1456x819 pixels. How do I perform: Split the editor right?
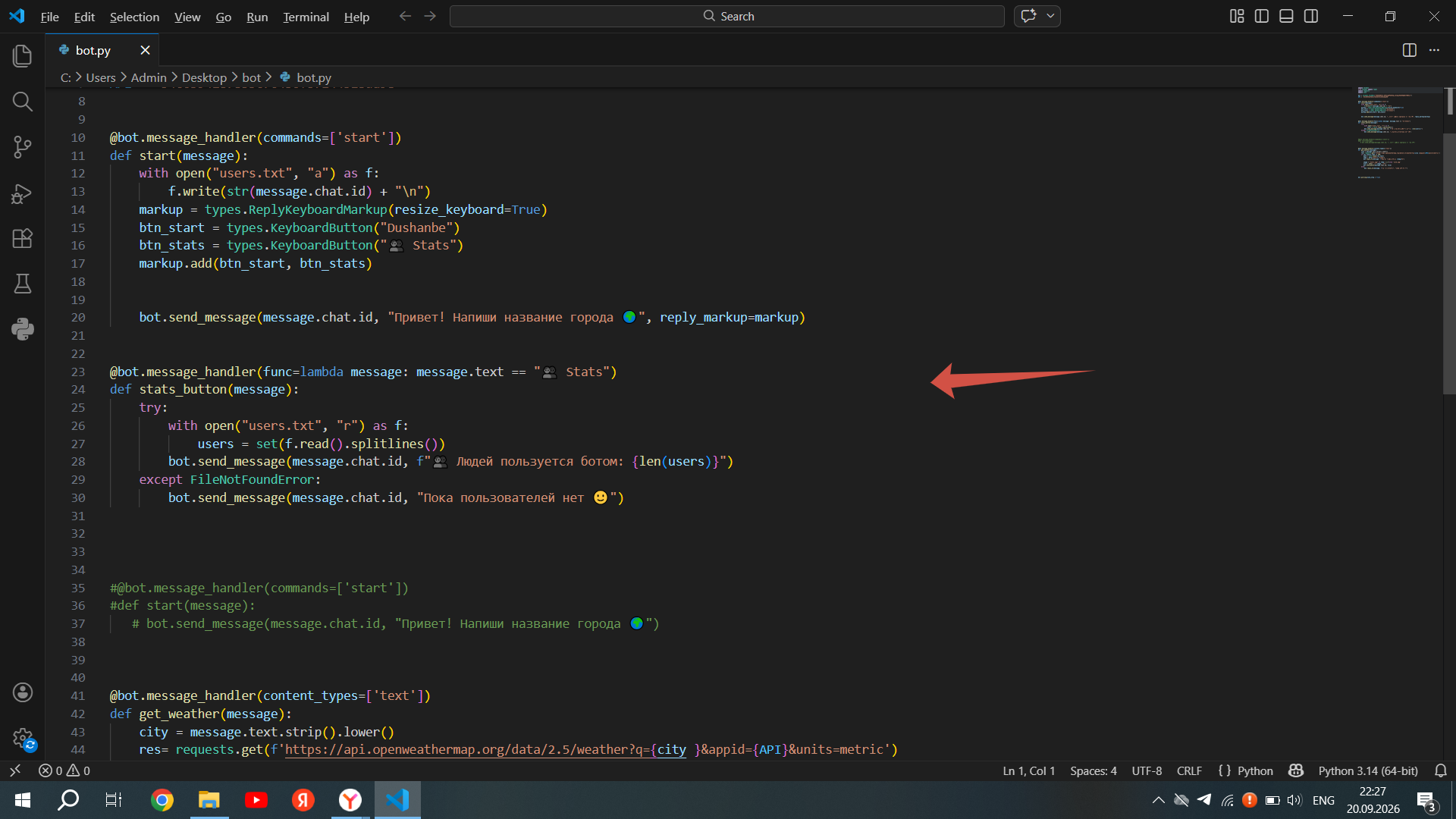(x=1410, y=50)
